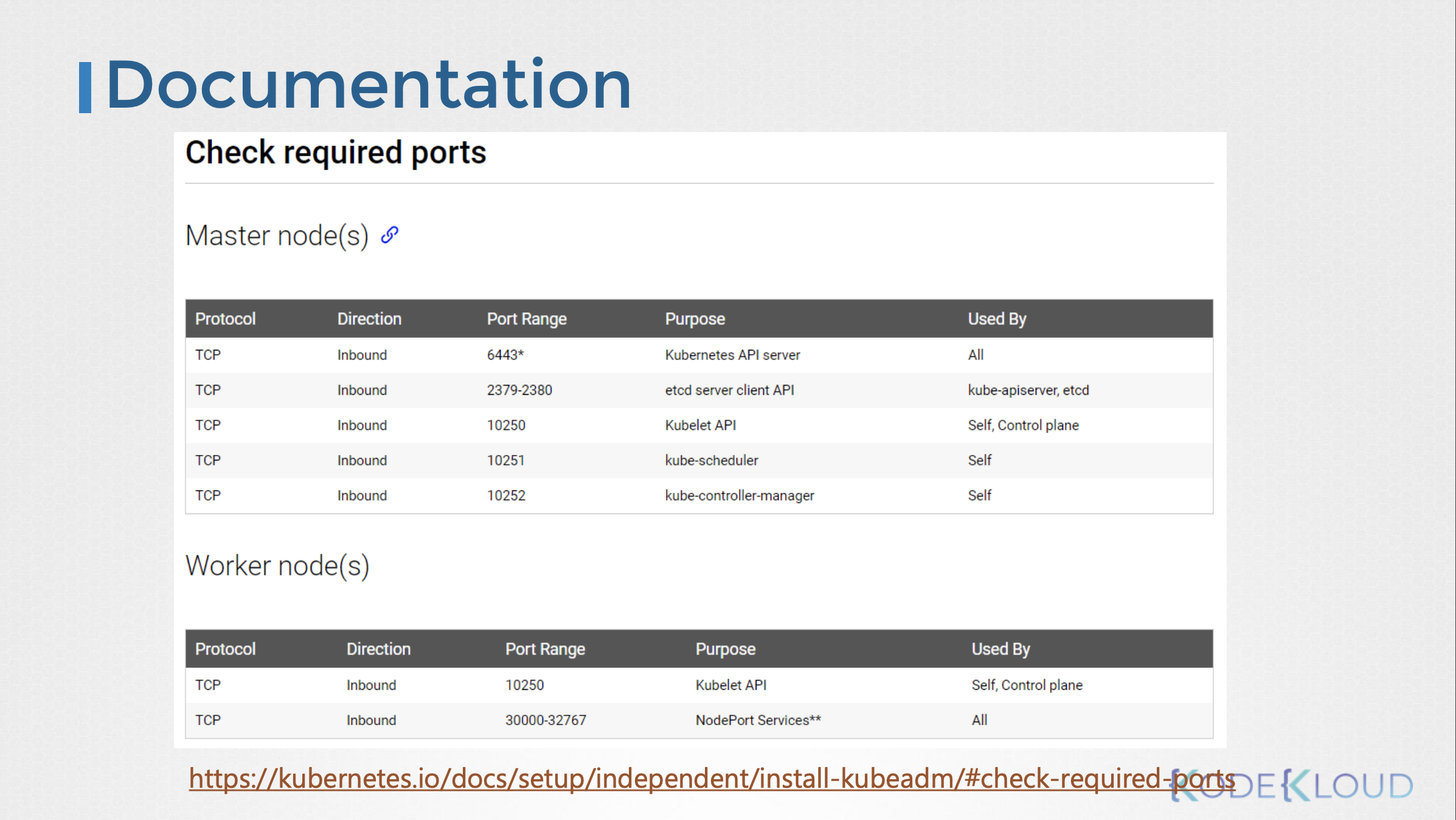Screen dimensions: 1456x820
Task: Click Purpose header in the worker table
Action: point(726,649)
